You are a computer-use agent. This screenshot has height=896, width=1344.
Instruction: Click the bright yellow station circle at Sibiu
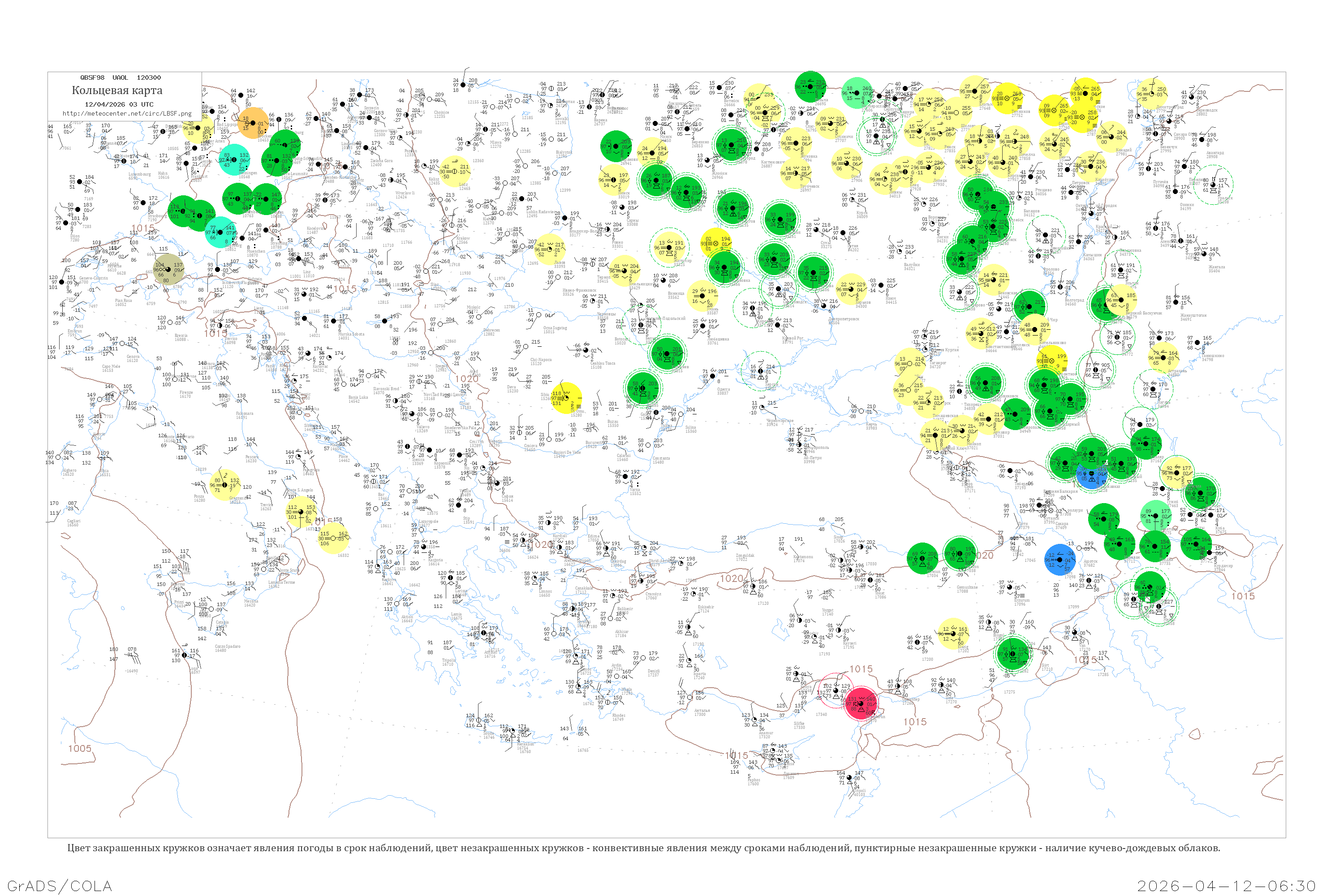pos(566,398)
